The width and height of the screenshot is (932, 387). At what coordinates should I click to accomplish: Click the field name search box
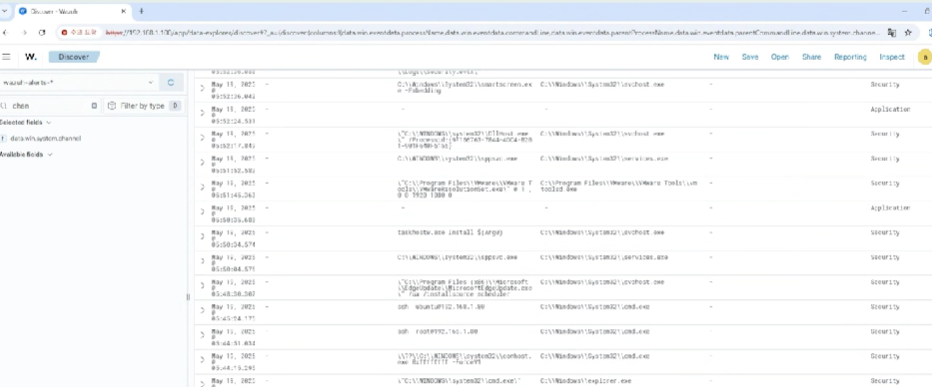click(x=49, y=106)
